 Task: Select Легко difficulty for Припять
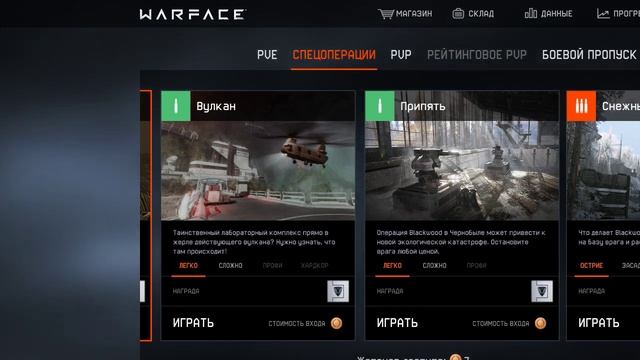click(x=392, y=266)
